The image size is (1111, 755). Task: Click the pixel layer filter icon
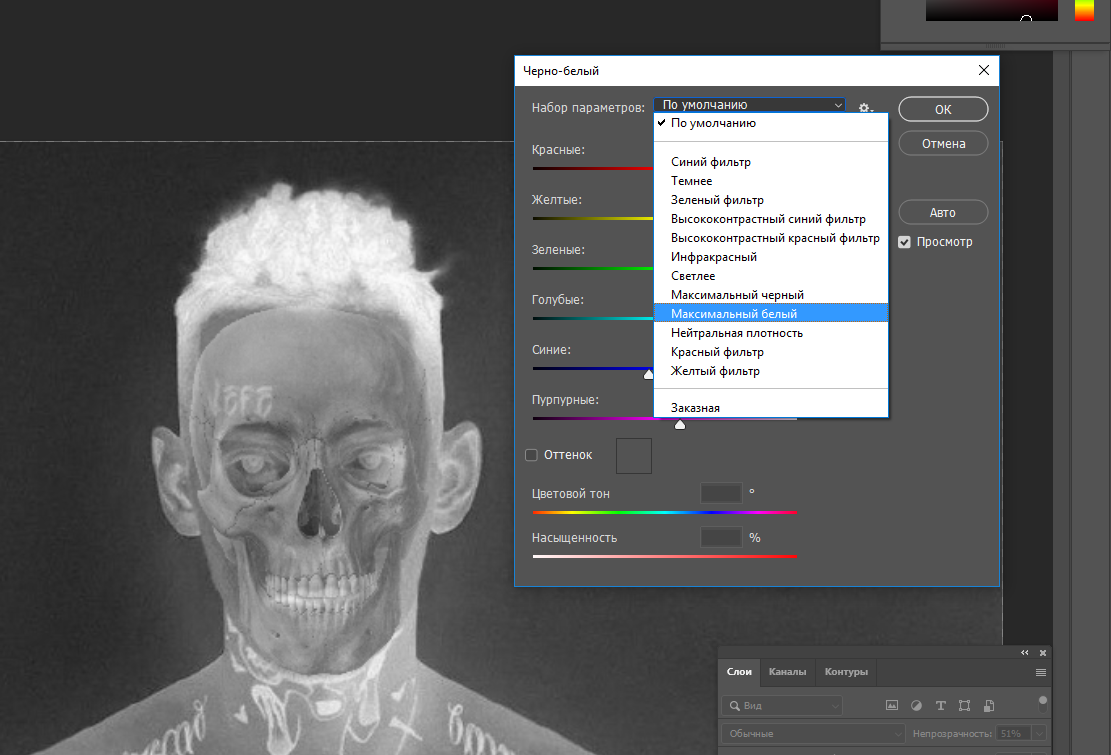click(892, 705)
